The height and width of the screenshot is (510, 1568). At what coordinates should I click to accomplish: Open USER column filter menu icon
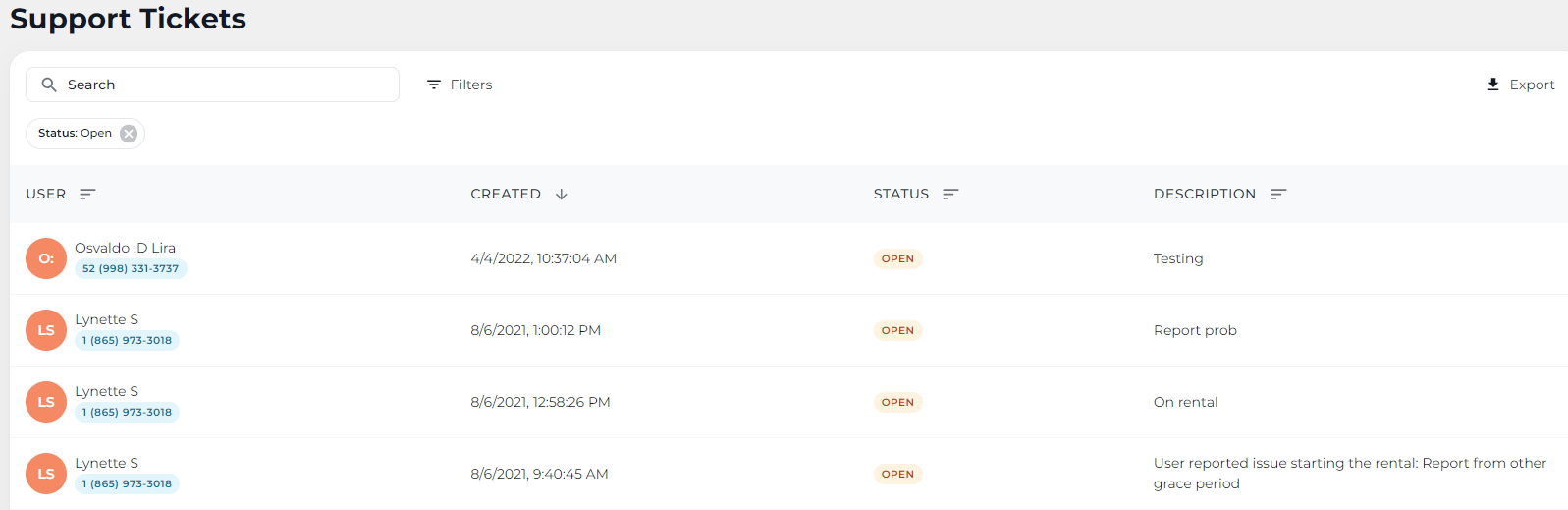click(x=87, y=194)
